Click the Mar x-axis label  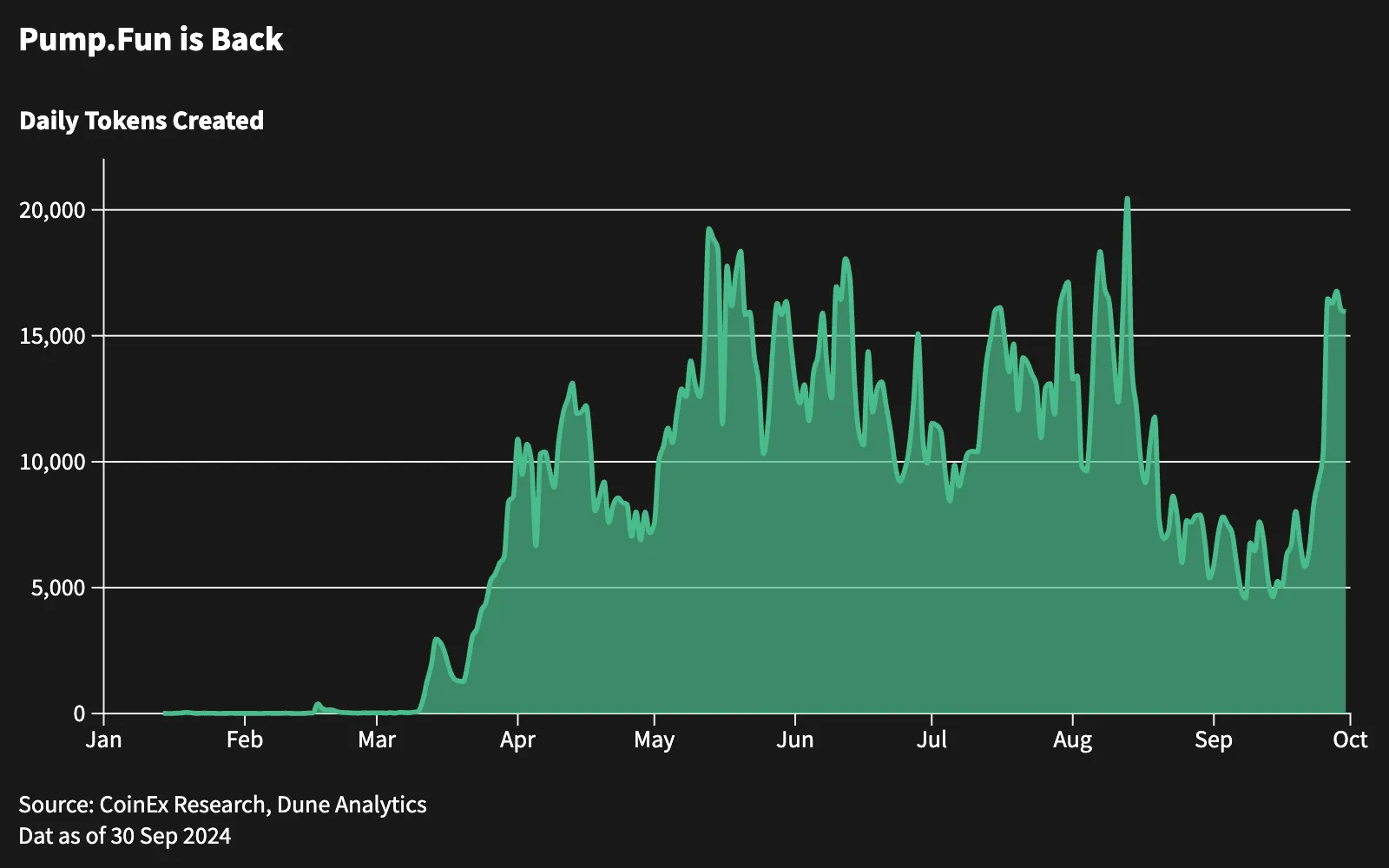377,740
